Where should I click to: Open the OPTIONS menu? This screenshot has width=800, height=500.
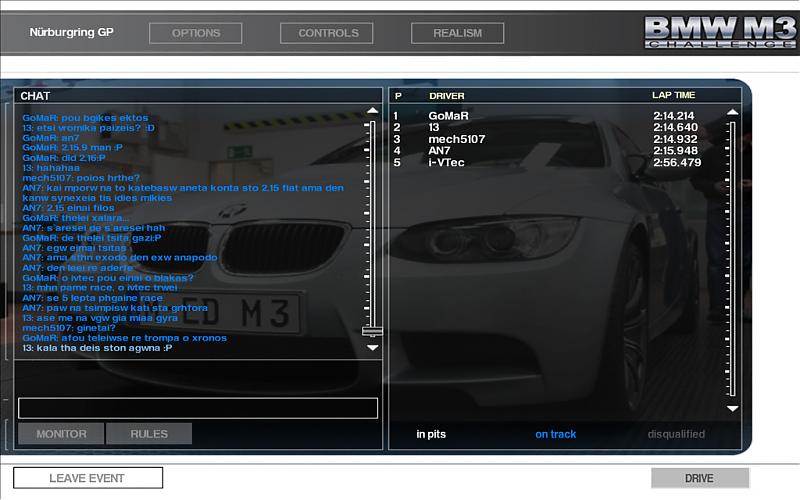coord(195,33)
